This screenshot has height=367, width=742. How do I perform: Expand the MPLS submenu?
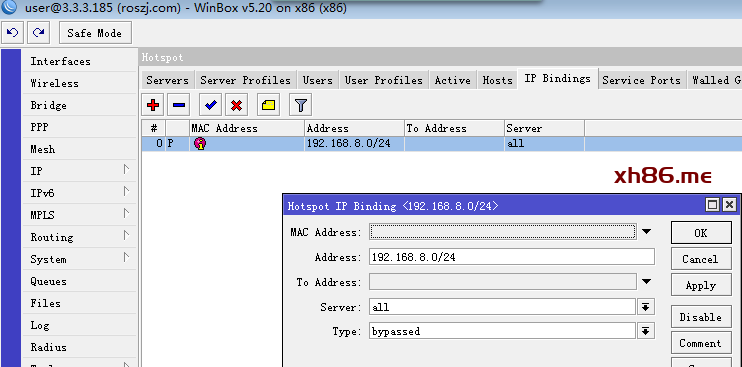pyautogui.click(x=80, y=215)
